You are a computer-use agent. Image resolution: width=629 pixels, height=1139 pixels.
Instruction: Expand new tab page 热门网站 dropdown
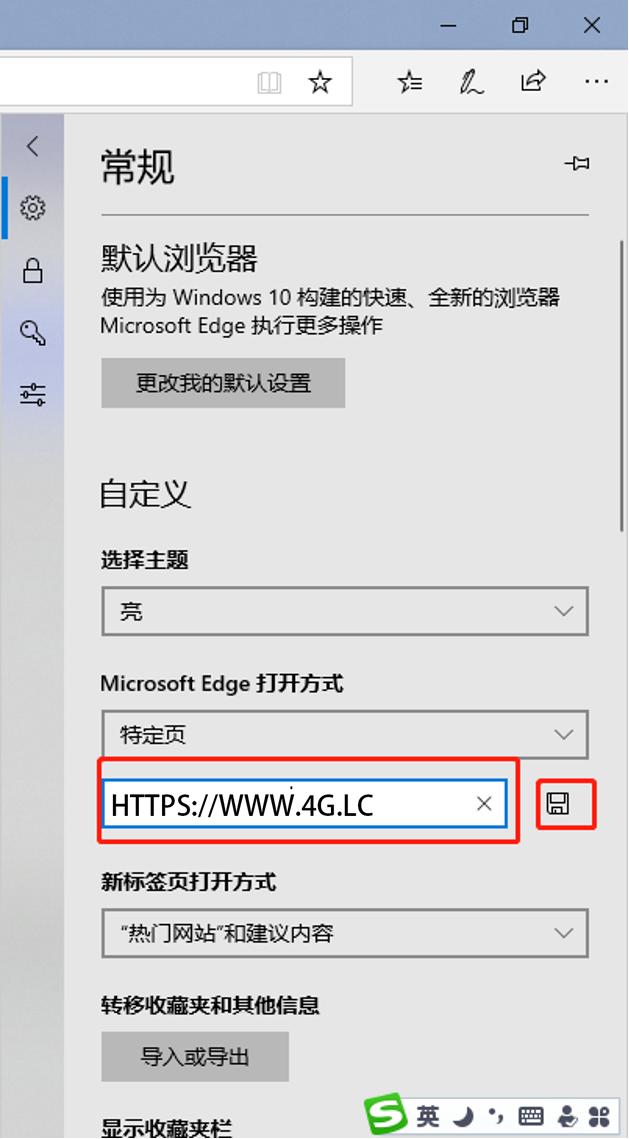[345, 933]
